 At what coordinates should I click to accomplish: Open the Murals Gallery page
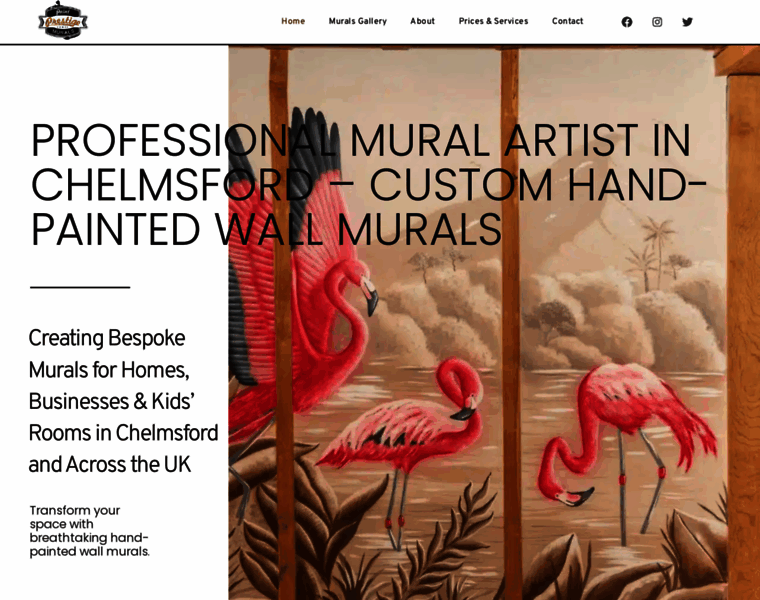pos(358,21)
